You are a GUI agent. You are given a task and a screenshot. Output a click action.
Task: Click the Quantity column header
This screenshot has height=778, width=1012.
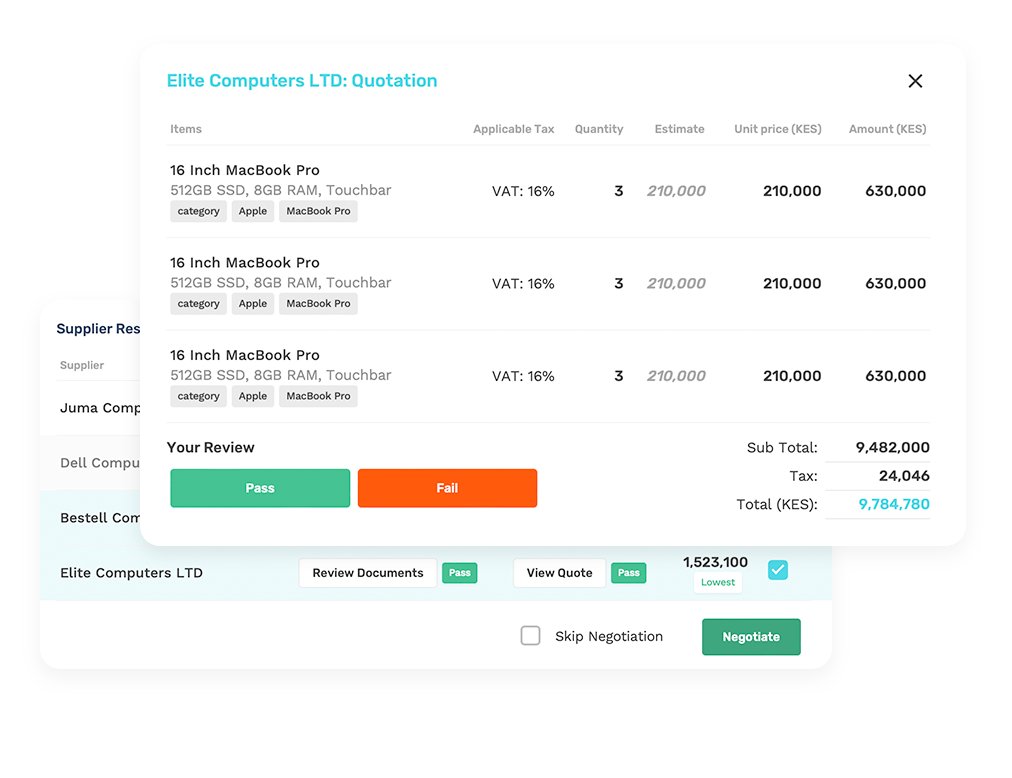(x=599, y=129)
